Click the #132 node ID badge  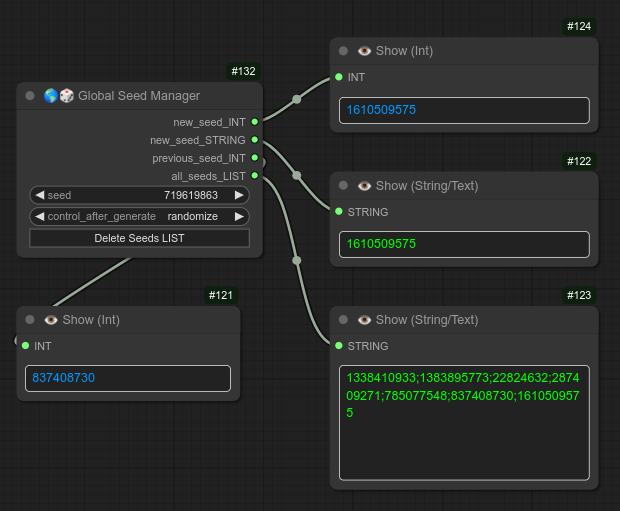click(243, 72)
